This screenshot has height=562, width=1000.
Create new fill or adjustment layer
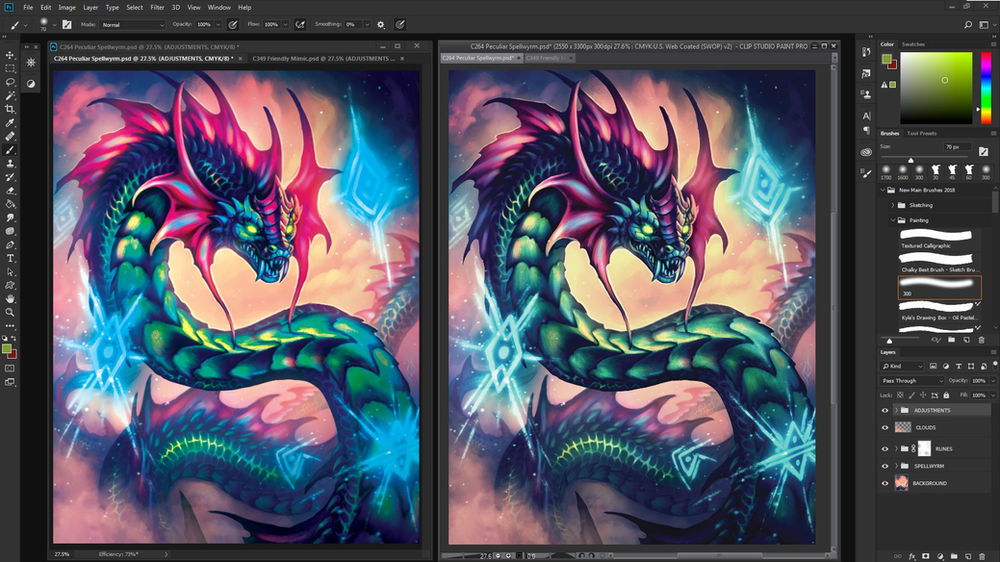pos(940,556)
